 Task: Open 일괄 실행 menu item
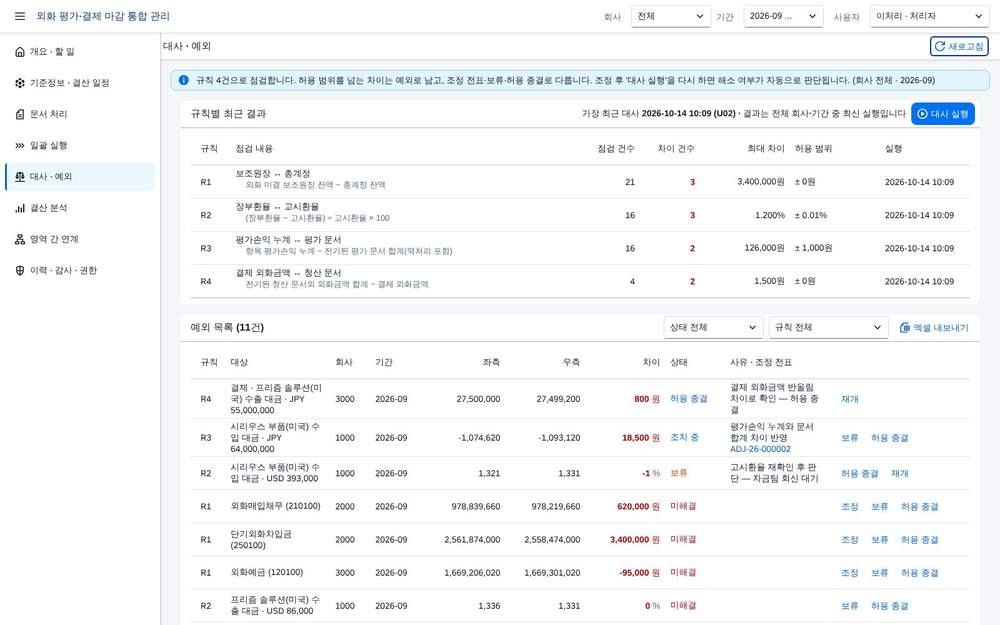(x=80, y=145)
